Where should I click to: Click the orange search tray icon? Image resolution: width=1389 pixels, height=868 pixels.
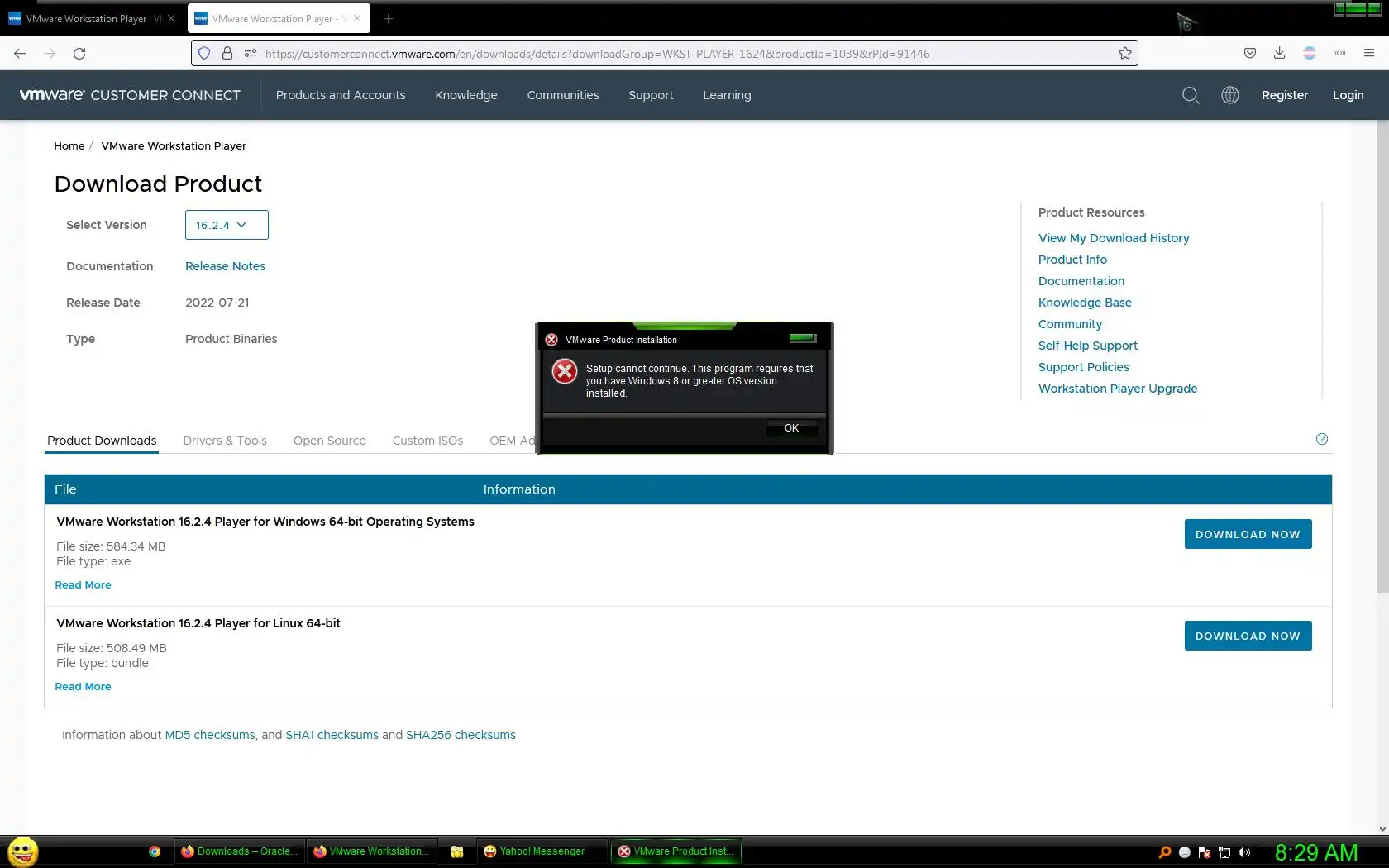[x=1165, y=852]
